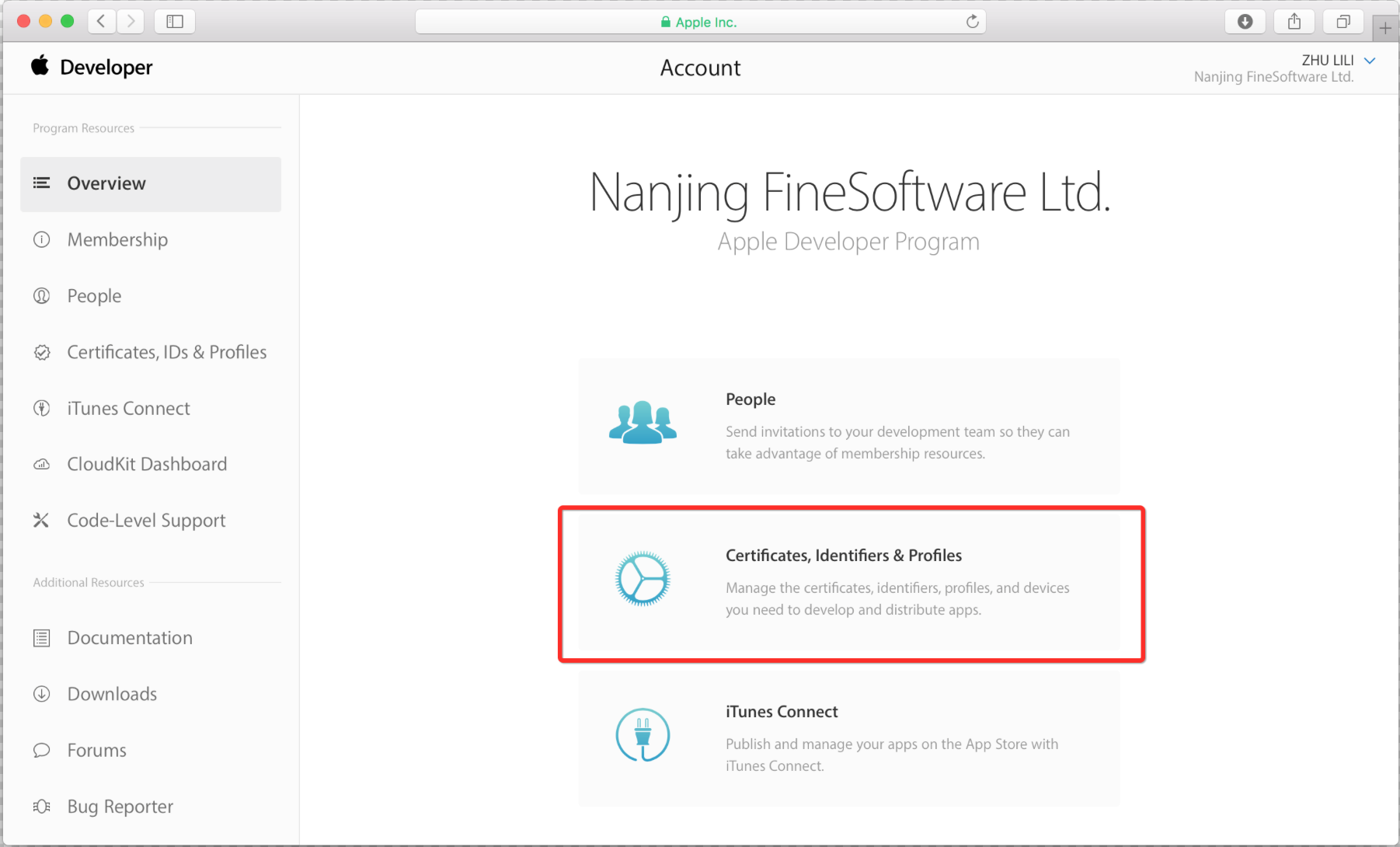This screenshot has width=1400, height=847.
Task: Click the address bar showing Apple Inc.
Action: pos(699,22)
